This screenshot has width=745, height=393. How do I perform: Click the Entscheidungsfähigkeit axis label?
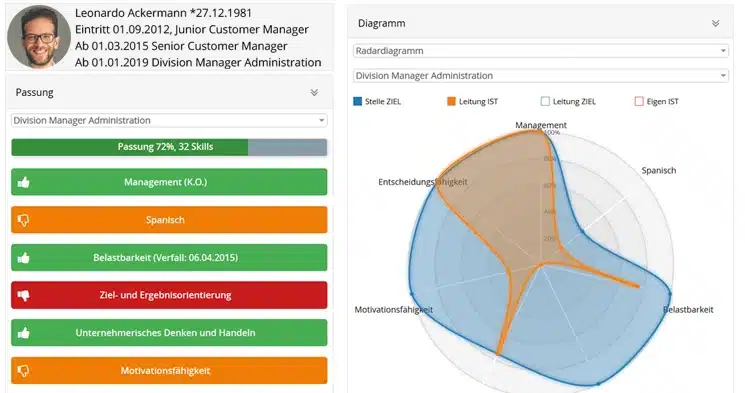423,182
